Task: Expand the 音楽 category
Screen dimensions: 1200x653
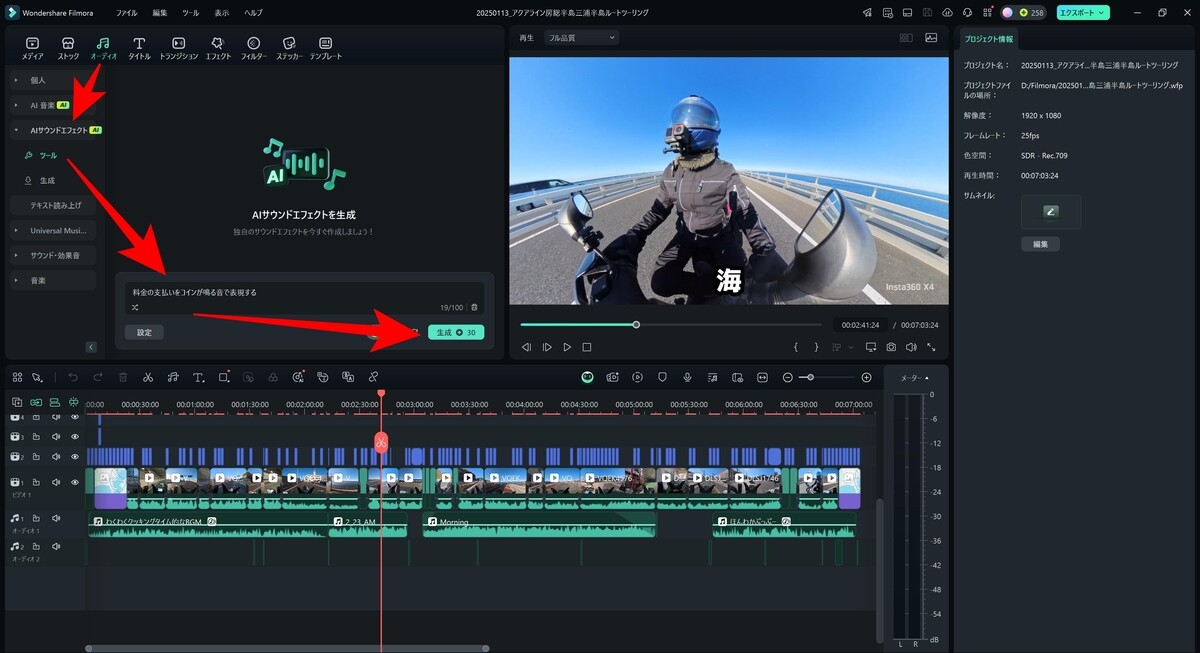Action: tap(55, 280)
